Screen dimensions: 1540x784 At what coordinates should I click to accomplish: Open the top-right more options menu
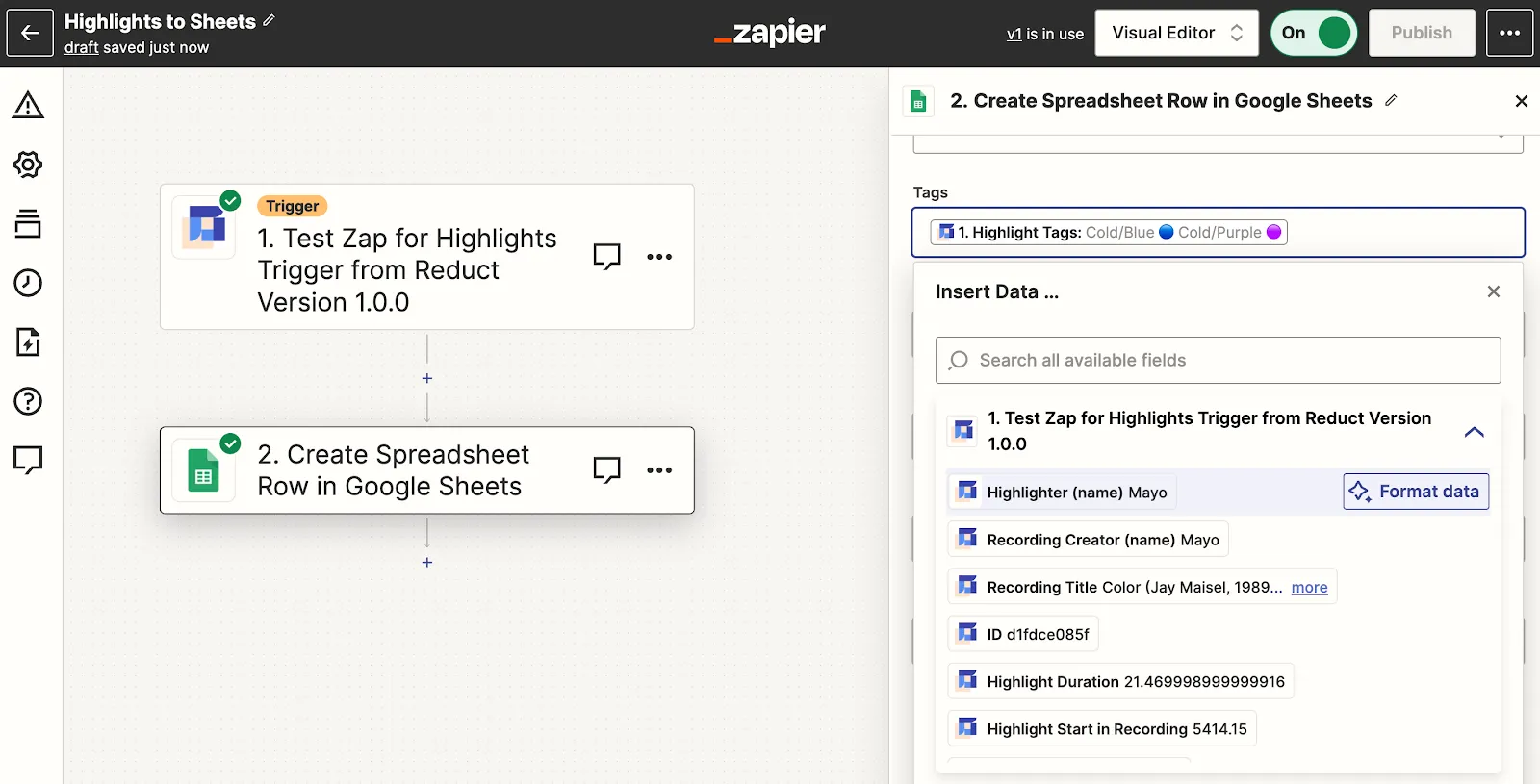(1509, 33)
